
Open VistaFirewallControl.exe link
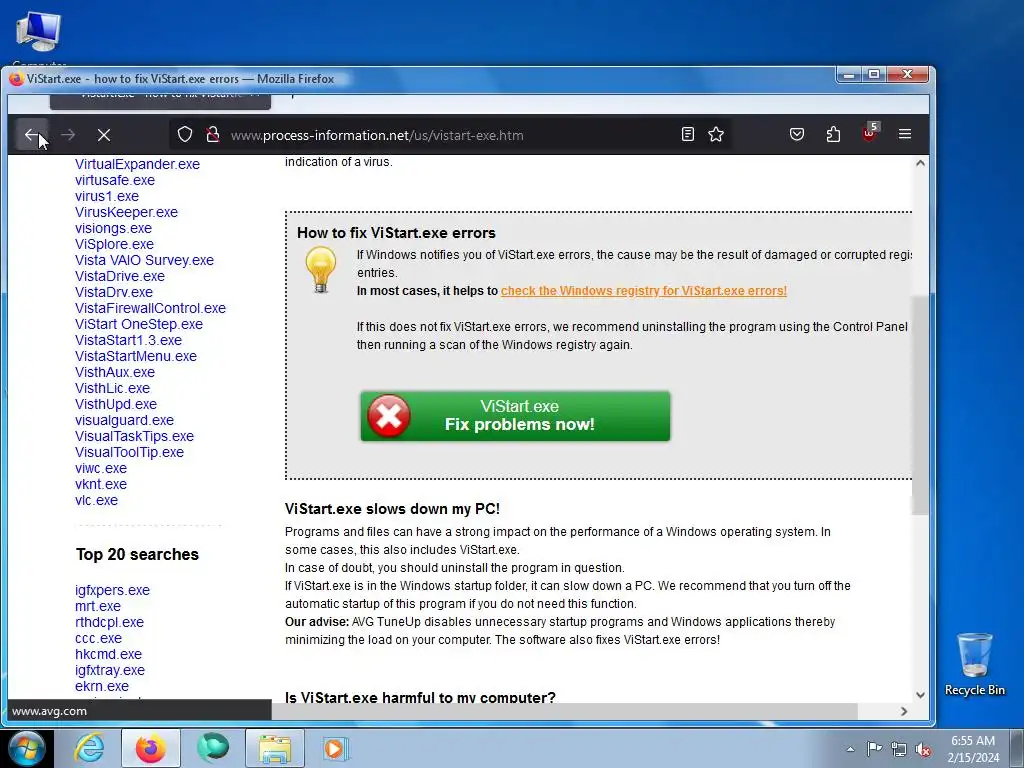[150, 308]
